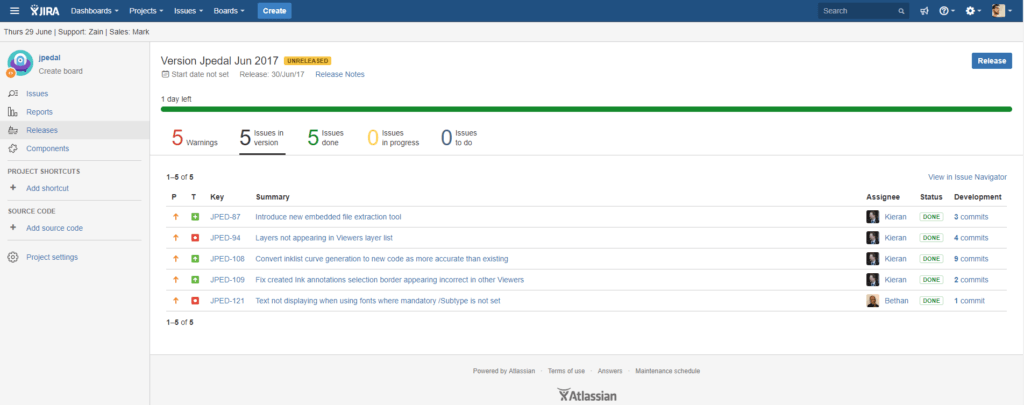Open the administration gear menu

pos(973,11)
